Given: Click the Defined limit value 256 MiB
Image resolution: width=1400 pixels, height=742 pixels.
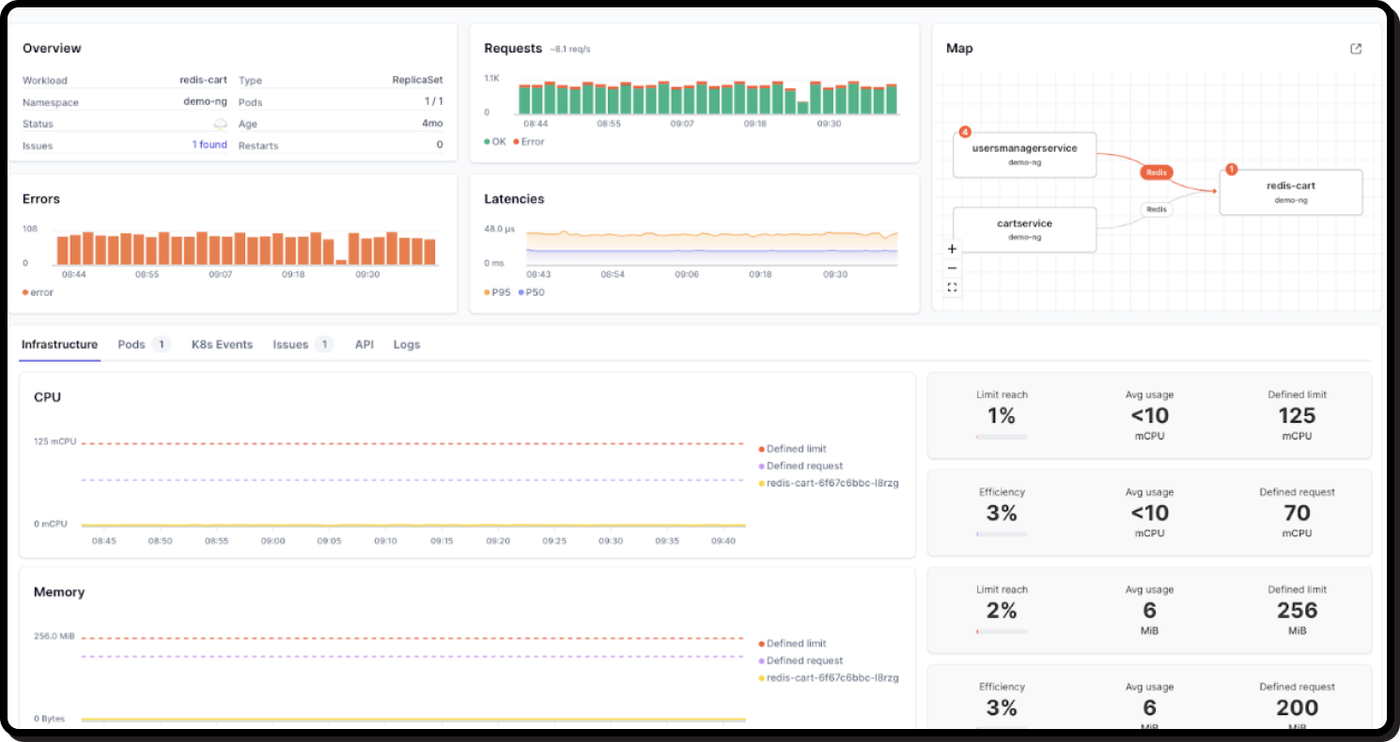Looking at the screenshot, I should point(1297,610).
